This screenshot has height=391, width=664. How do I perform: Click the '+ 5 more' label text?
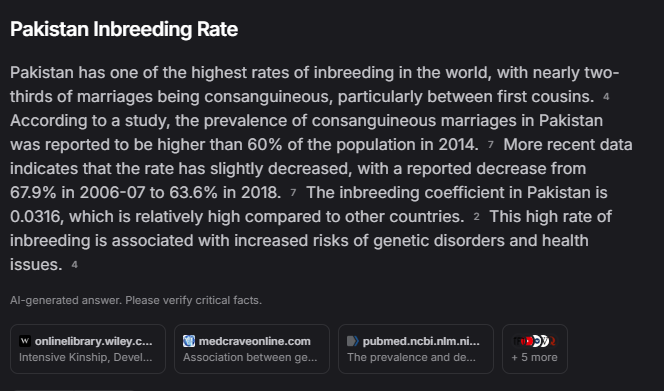coord(534,358)
